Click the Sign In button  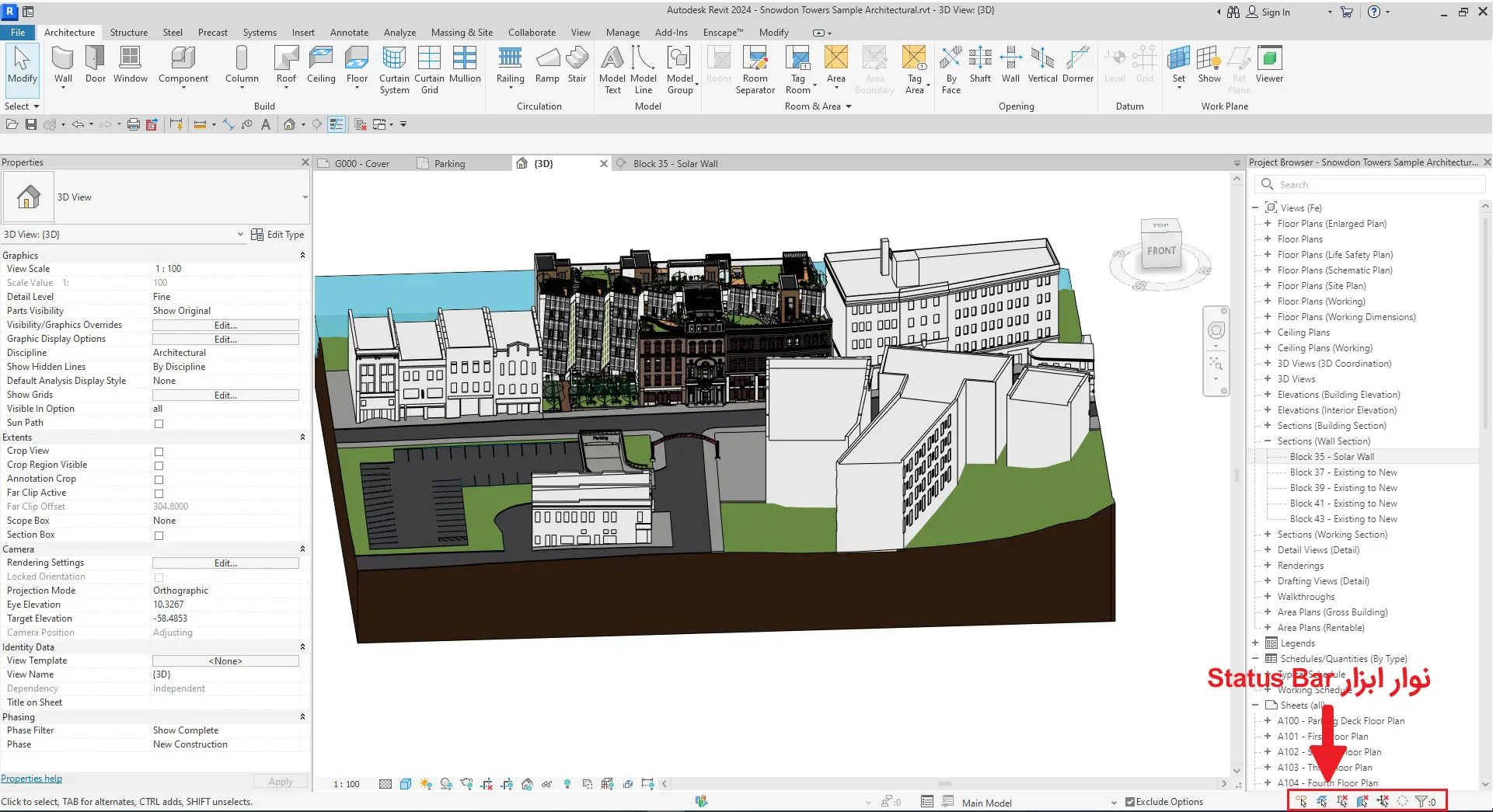point(1268,12)
